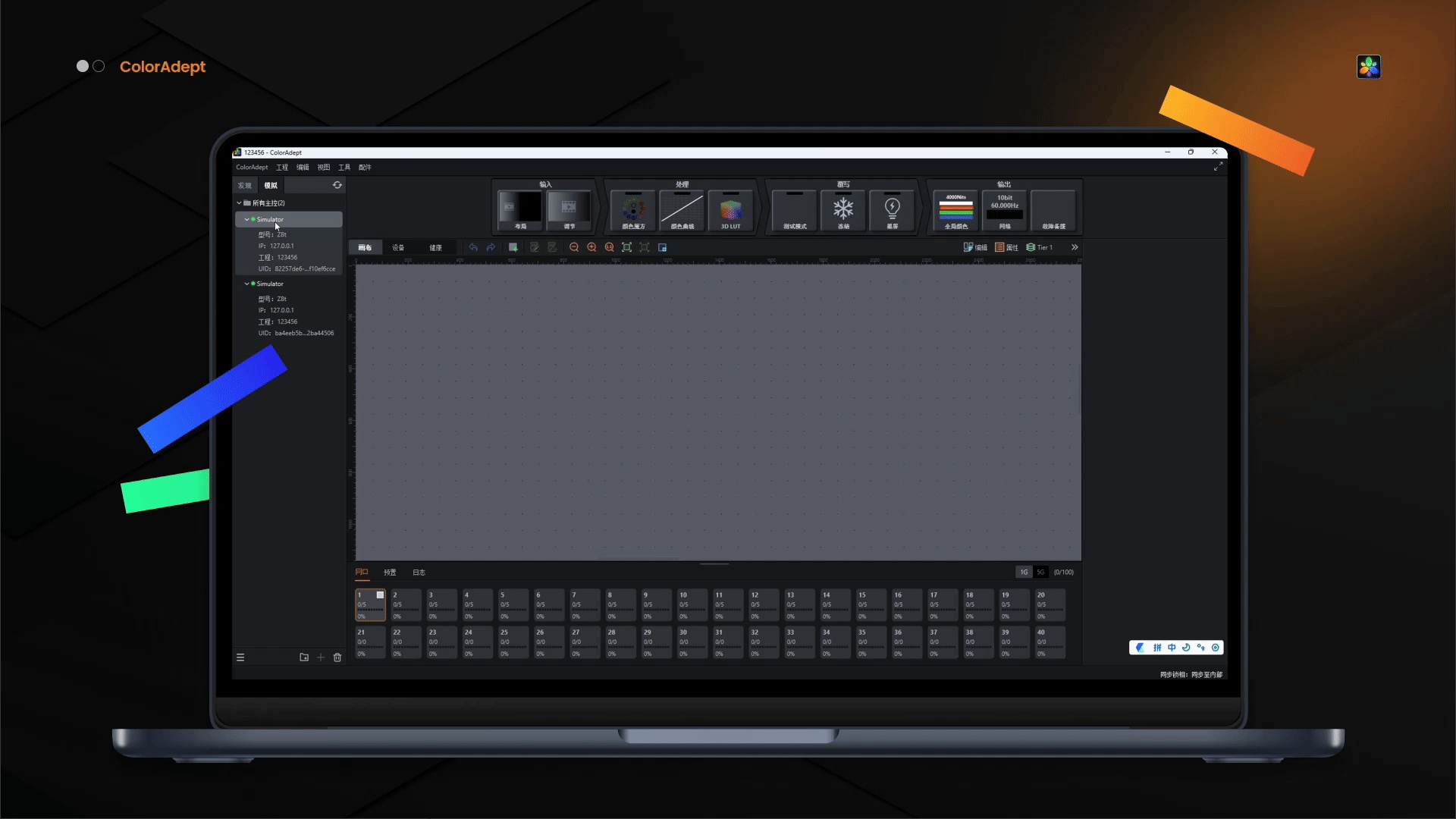This screenshot has width=1456, height=819.
Task: Select port 21 tile in port grid
Action: click(370, 642)
